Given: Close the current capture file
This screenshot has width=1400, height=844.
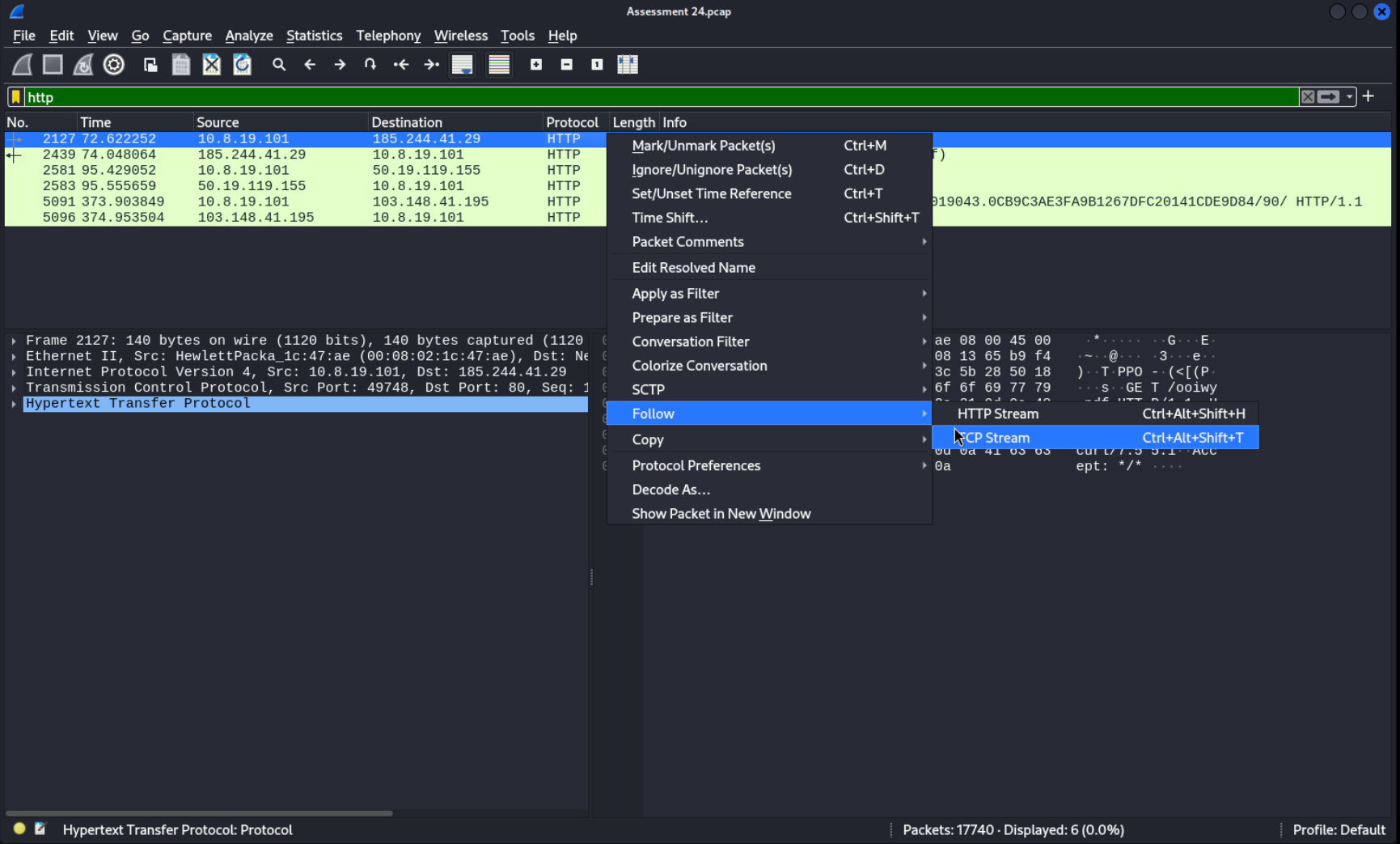Looking at the screenshot, I should [212, 65].
